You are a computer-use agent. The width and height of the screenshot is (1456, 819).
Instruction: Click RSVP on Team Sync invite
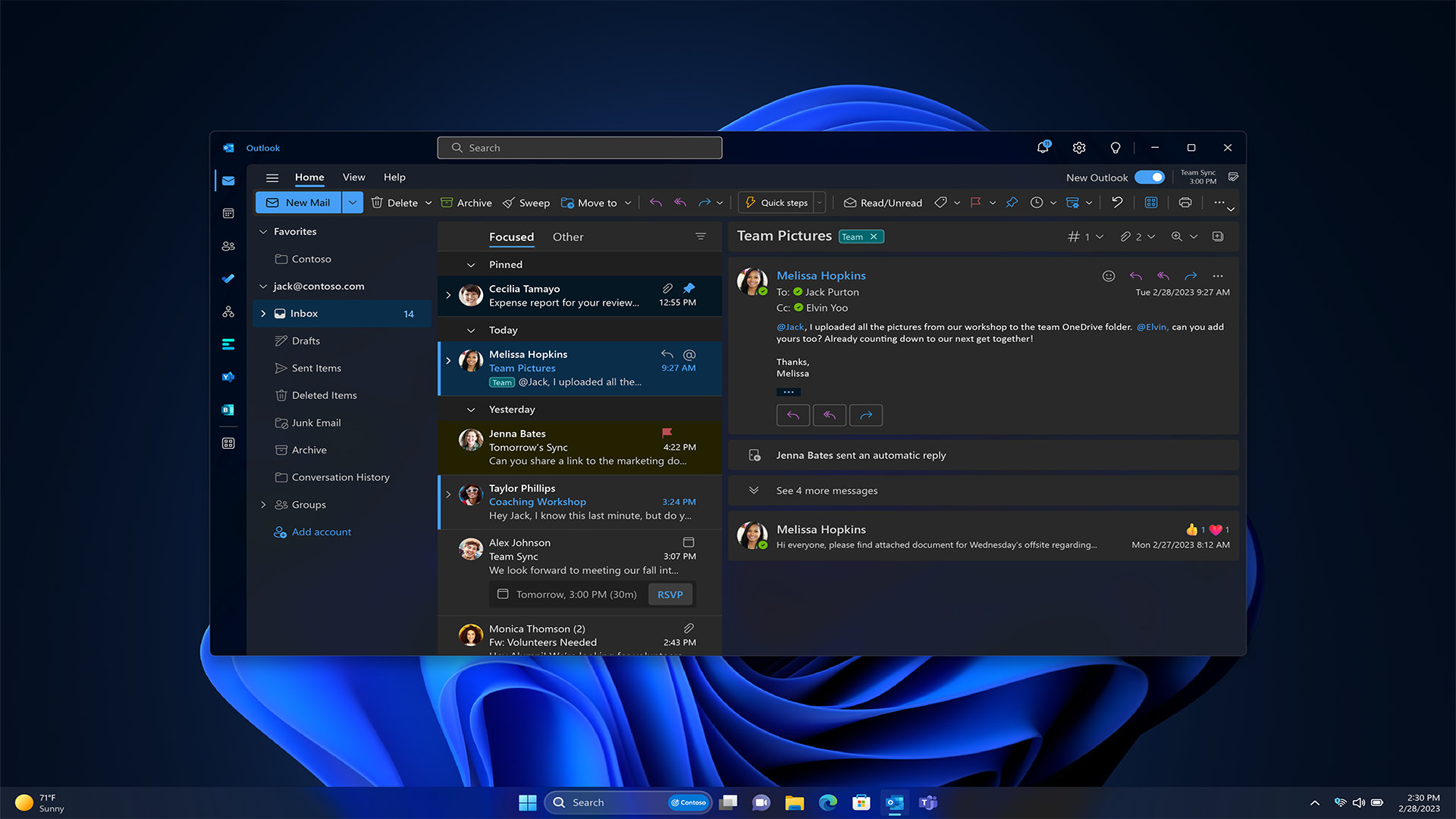pos(670,595)
